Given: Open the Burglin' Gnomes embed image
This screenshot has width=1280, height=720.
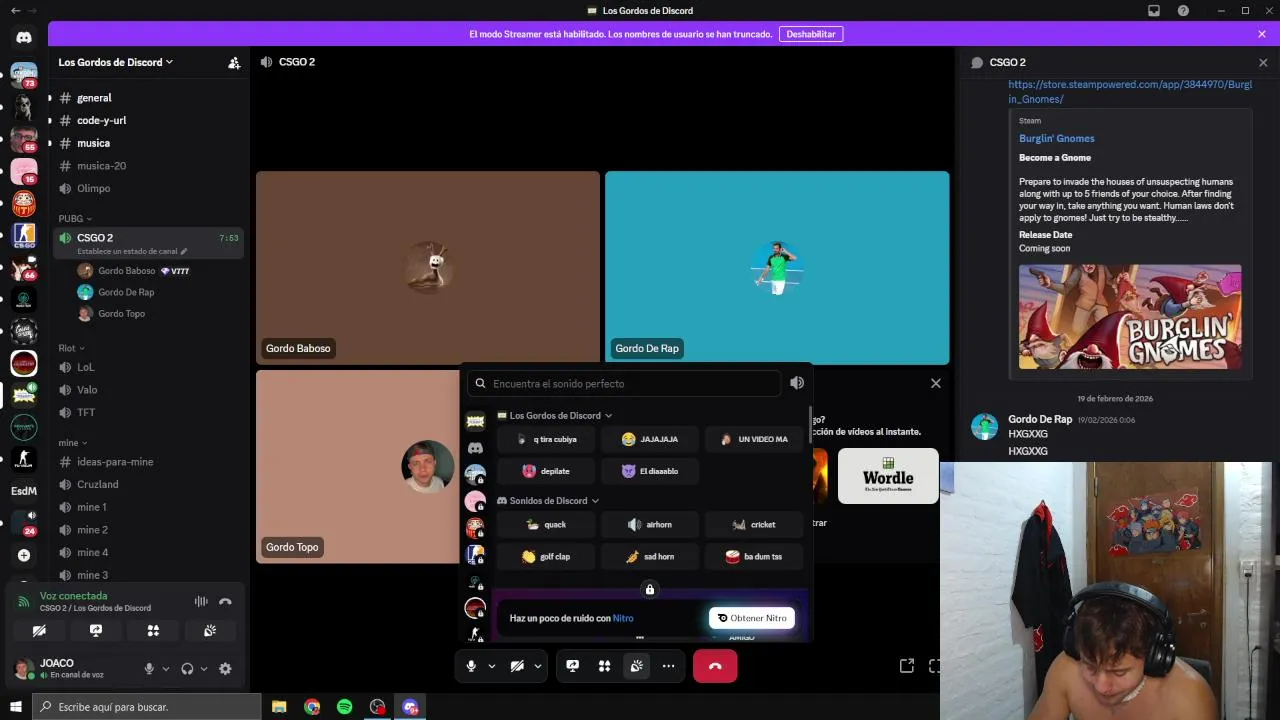Looking at the screenshot, I should pos(1130,317).
